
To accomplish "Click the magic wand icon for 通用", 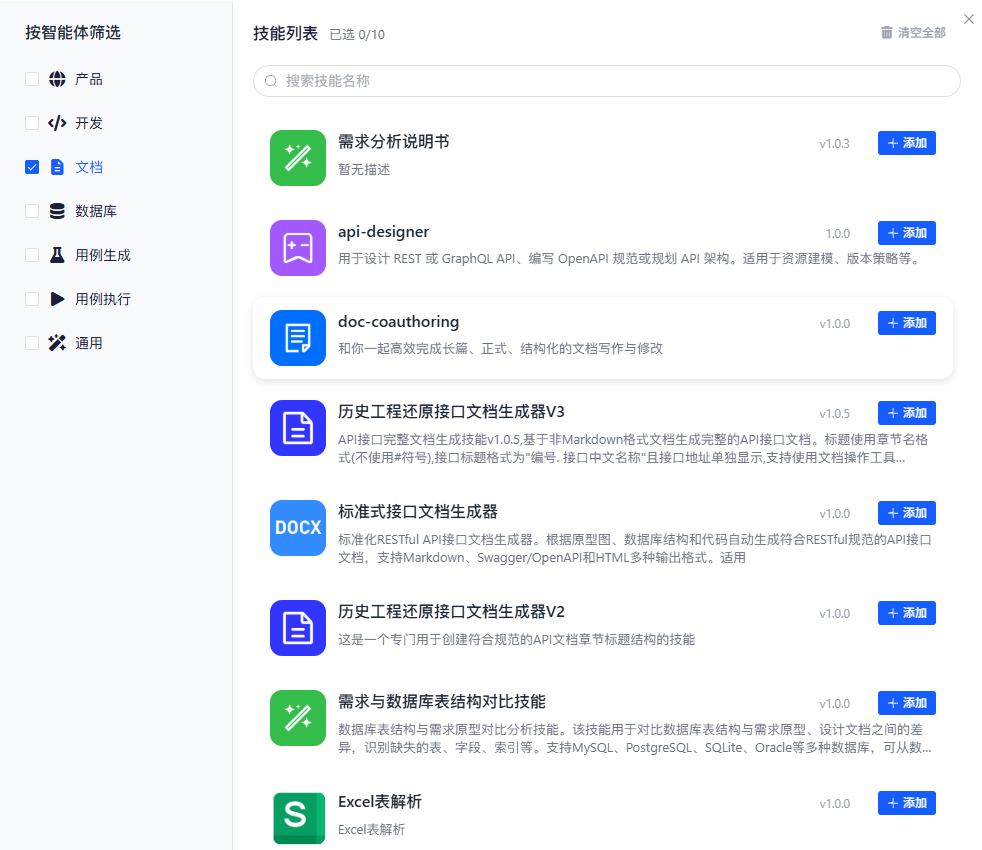I will (57, 343).
